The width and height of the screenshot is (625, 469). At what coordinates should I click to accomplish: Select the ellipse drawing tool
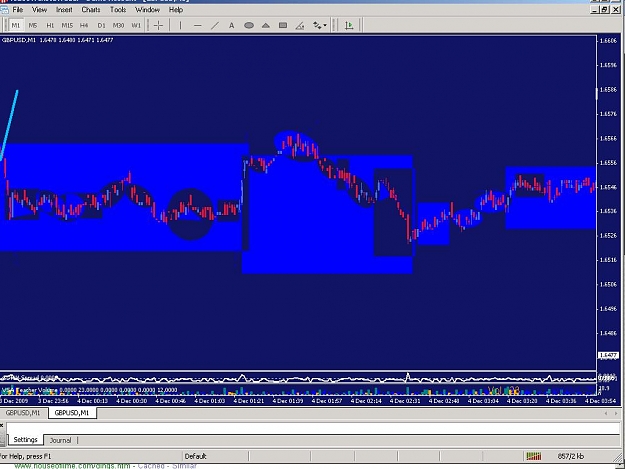(x=249, y=26)
